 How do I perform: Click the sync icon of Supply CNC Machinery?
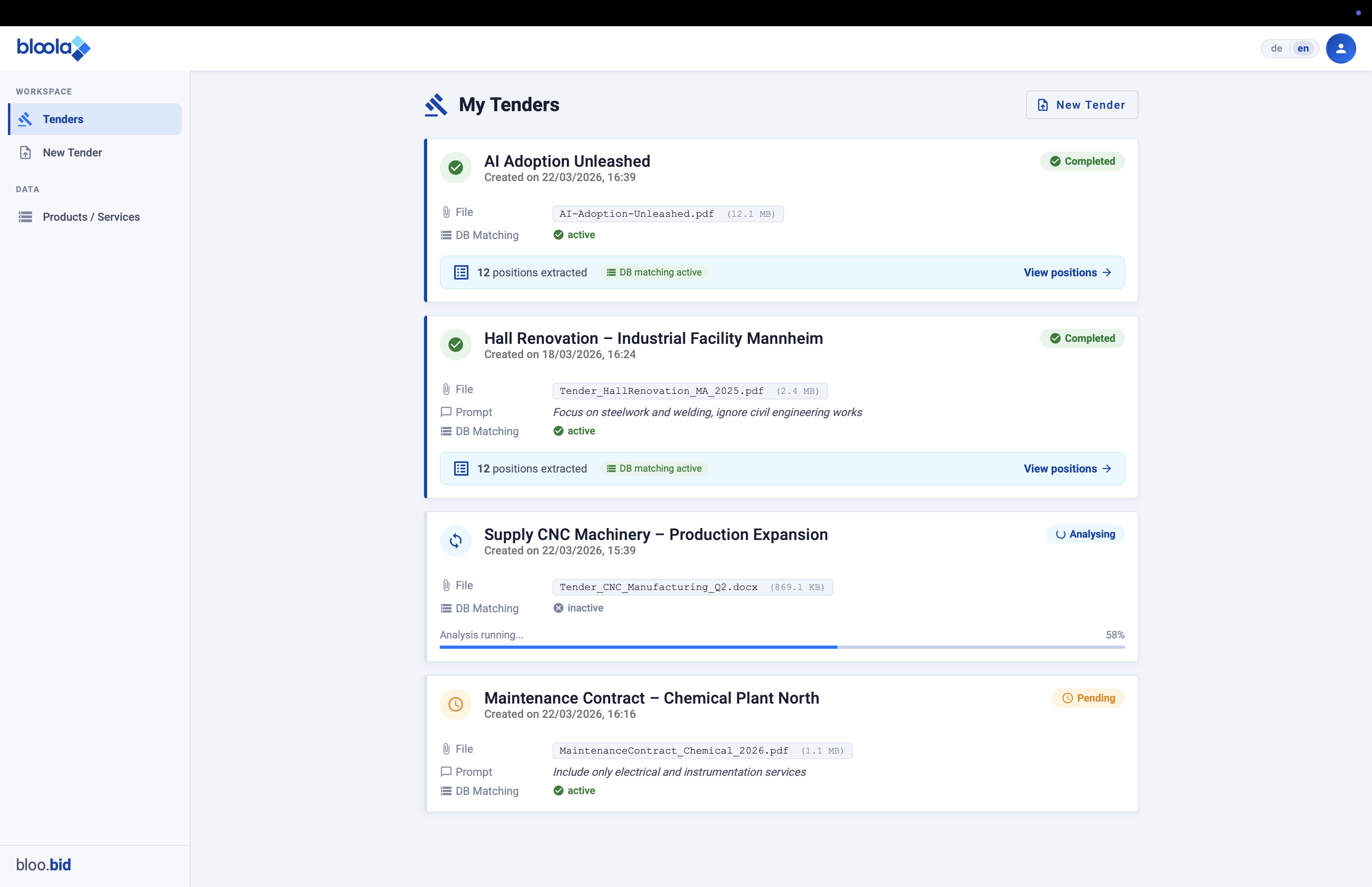pyautogui.click(x=455, y=540)
